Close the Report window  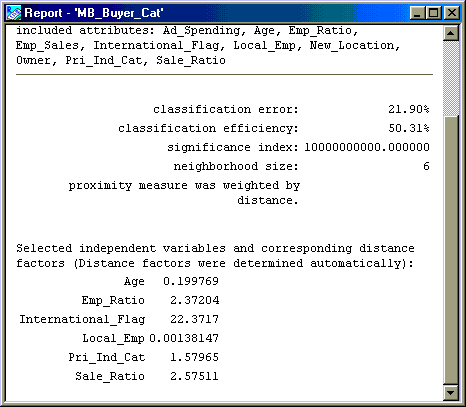[x=452, y=13]
